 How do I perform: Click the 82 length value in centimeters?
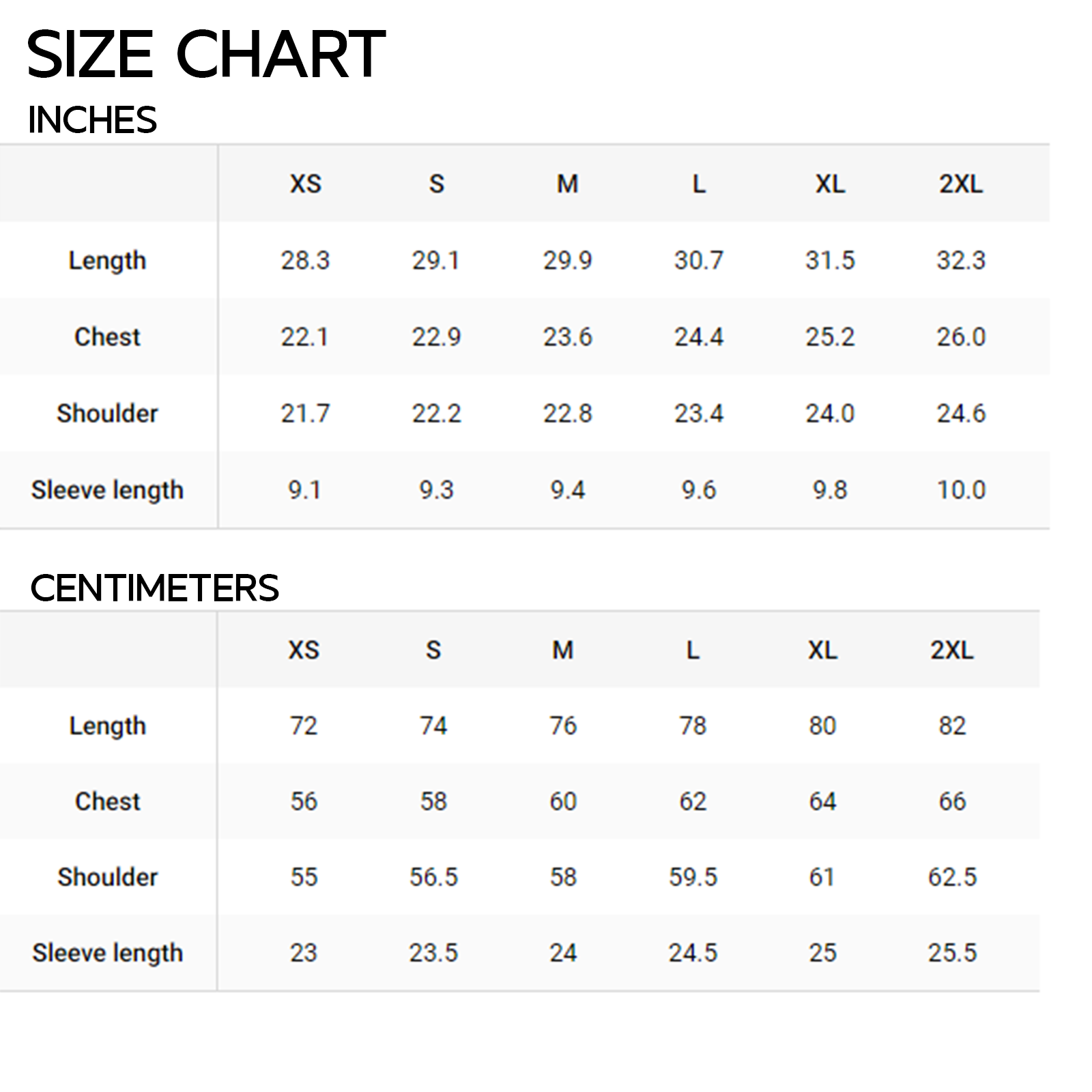point(952,725)
